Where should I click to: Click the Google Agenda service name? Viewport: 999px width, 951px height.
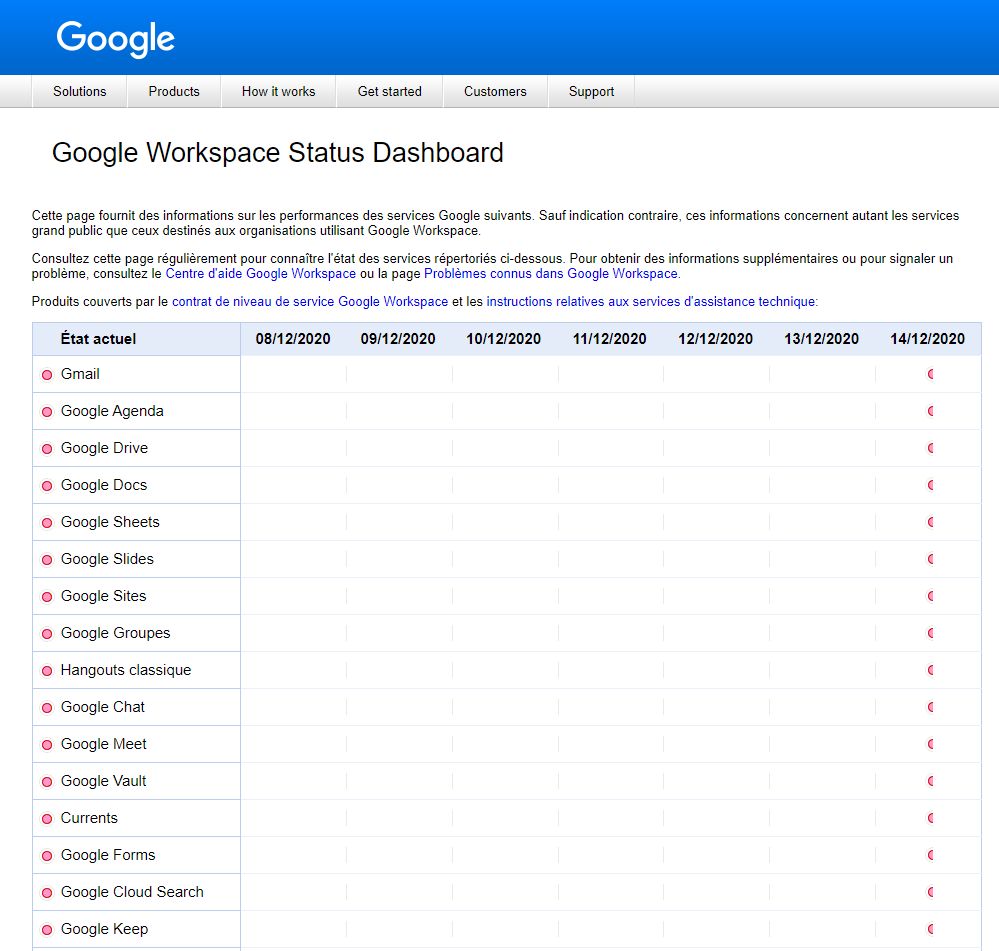pyautogui.click(x=112, y=411)
